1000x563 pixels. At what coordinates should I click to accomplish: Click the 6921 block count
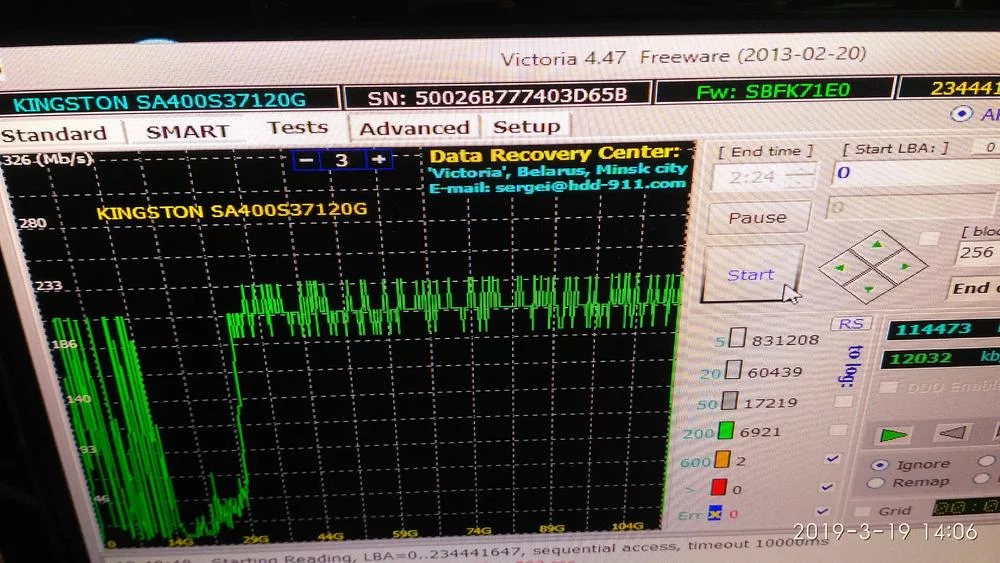pyautogui.click(x=760, y=432)
